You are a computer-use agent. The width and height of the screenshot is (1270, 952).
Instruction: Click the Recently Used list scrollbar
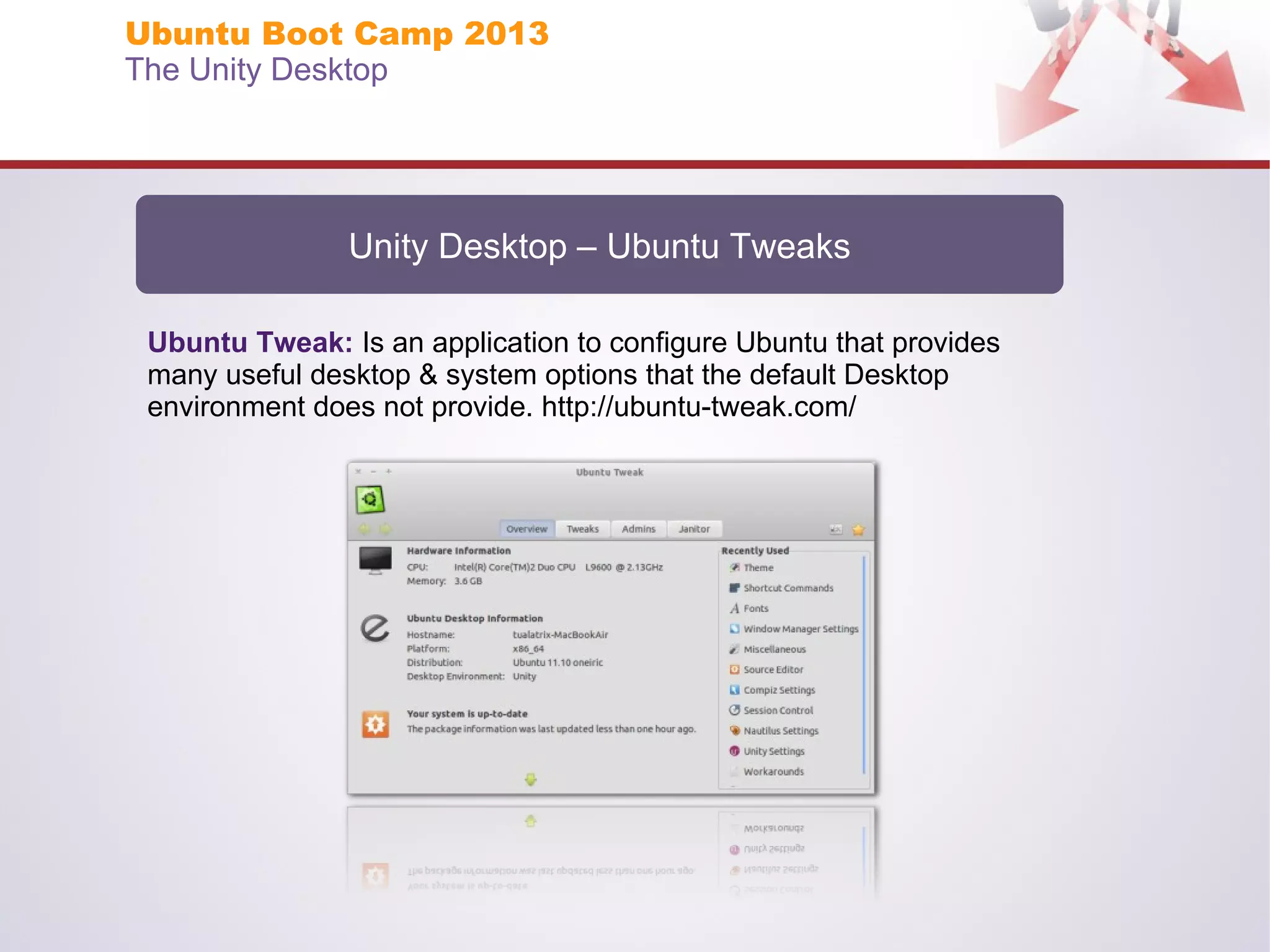[864, 664]
